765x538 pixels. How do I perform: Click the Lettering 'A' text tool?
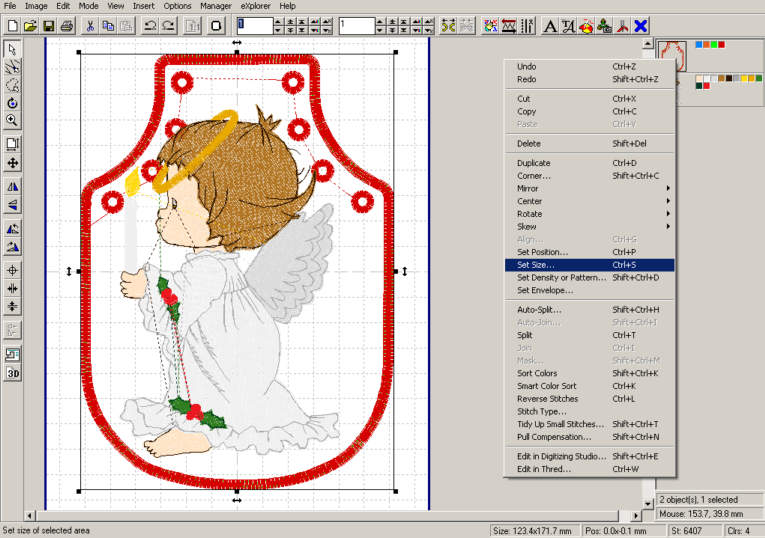click(551, 25)
